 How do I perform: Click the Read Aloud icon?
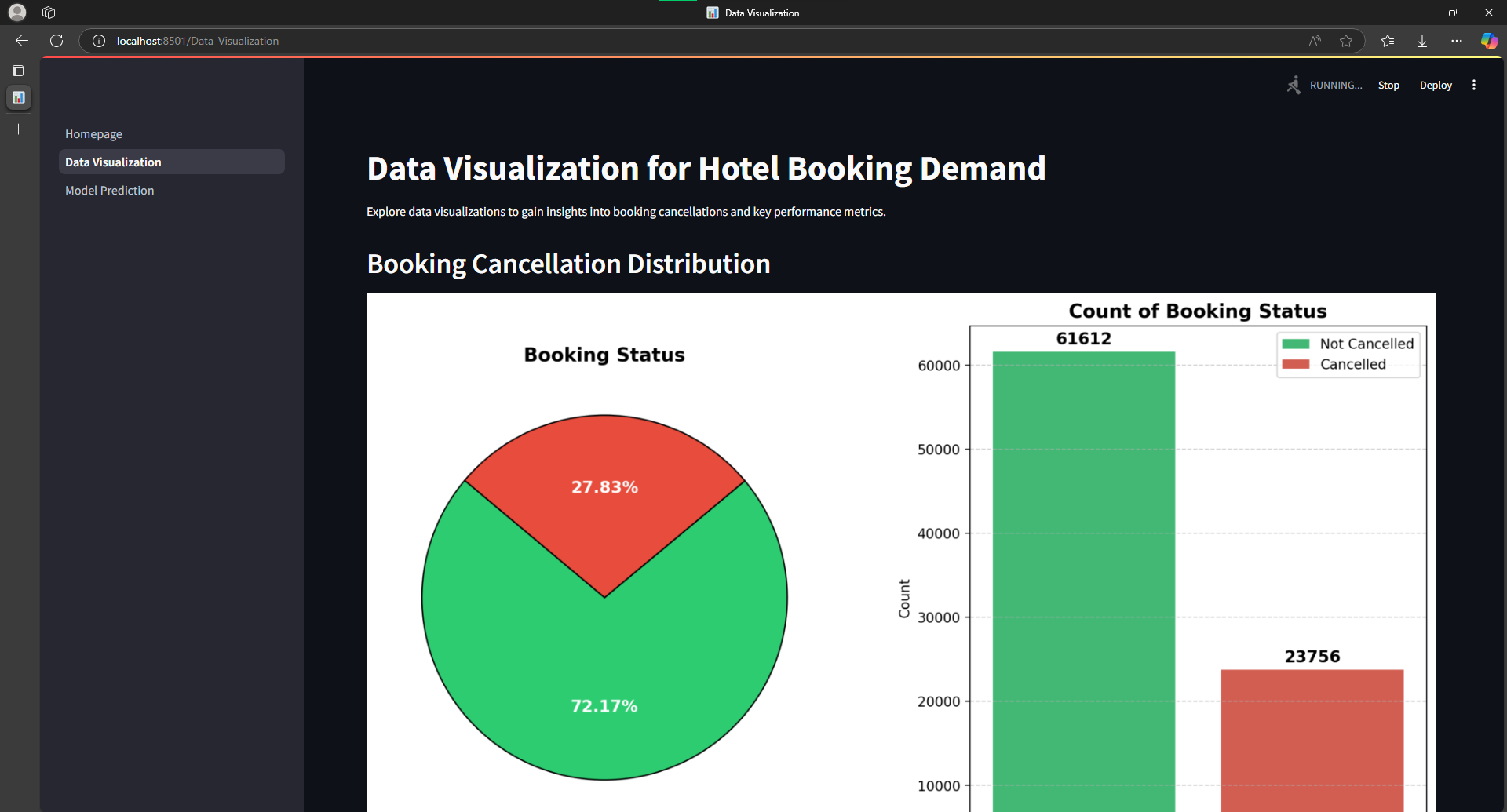(1315, 41)
